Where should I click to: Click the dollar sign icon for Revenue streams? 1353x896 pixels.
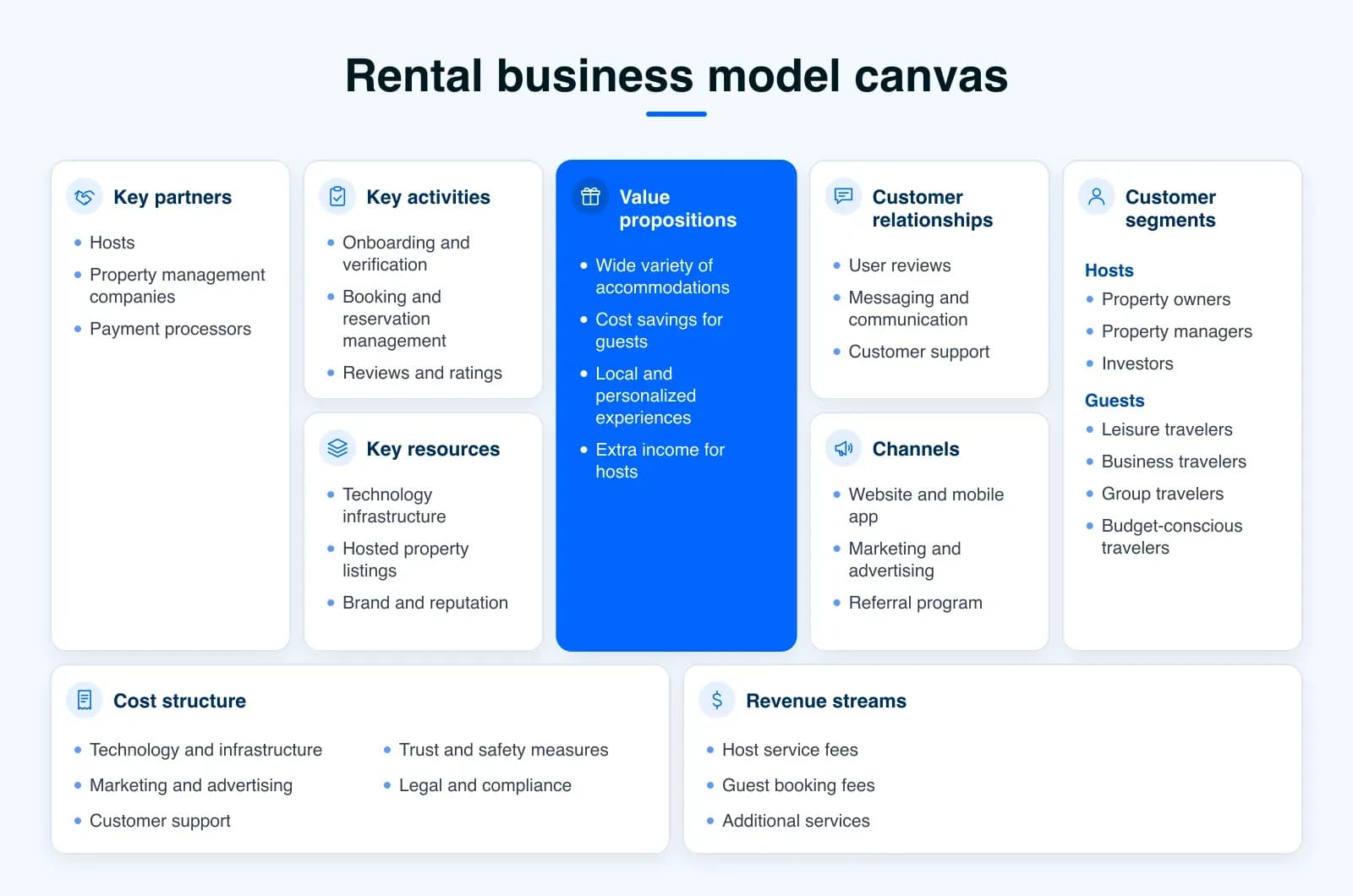[x=717, y=700]
